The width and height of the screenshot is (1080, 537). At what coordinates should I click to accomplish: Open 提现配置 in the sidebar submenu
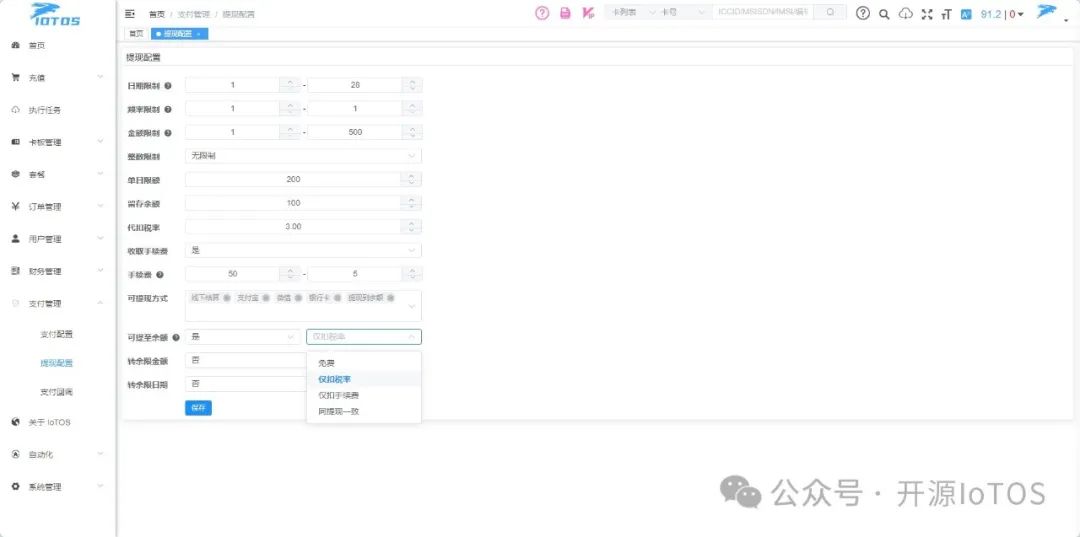[56, 363]
